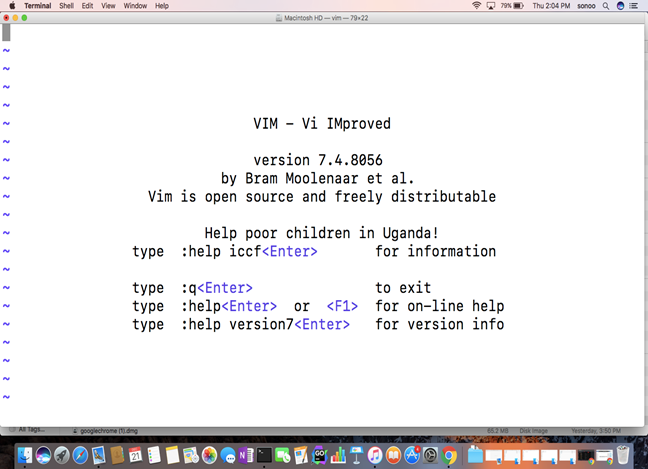This screenshot has width=648, height=469.
Task: Open the Window menu
Action: click(x=135, y=6)
